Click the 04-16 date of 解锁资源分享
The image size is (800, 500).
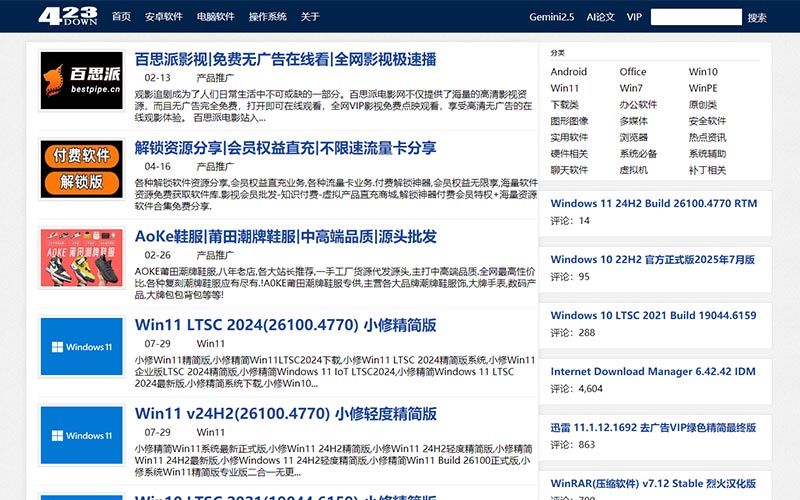(157, 167)
